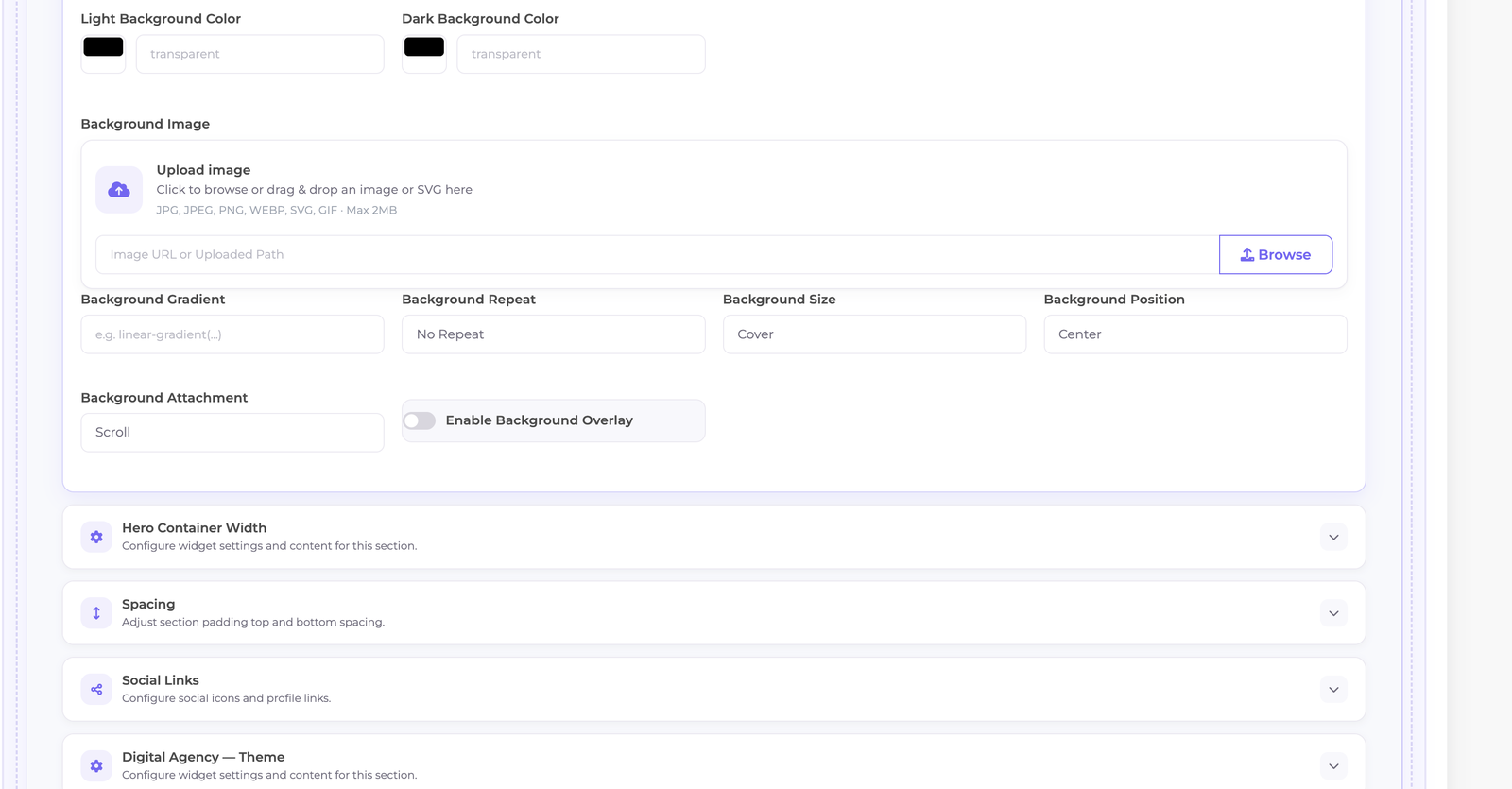Click 'Click to browse or drag & drop' text
This screenshot has height=789, width=1512.
[x=315, y=190]
